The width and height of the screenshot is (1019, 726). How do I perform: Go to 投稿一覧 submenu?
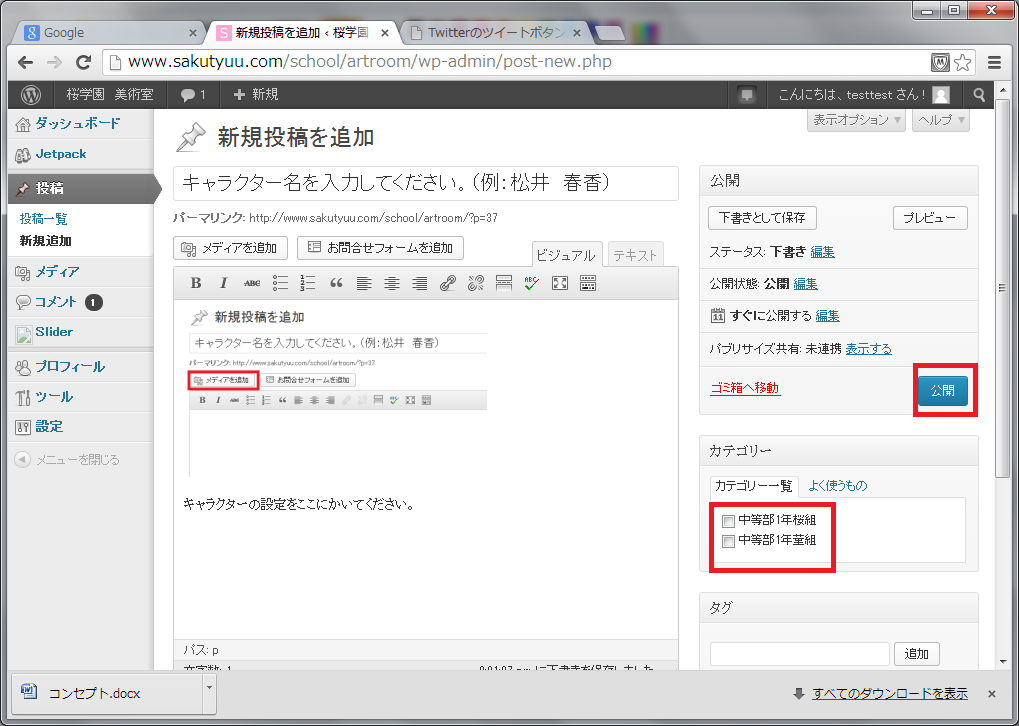coord(44,219)
